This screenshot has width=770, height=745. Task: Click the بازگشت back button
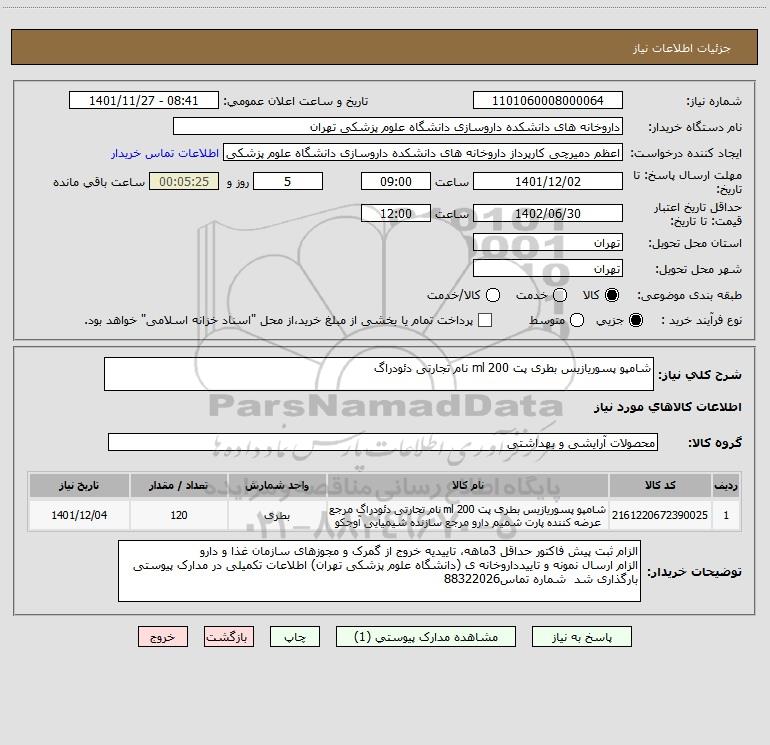[x=229, y=636]
